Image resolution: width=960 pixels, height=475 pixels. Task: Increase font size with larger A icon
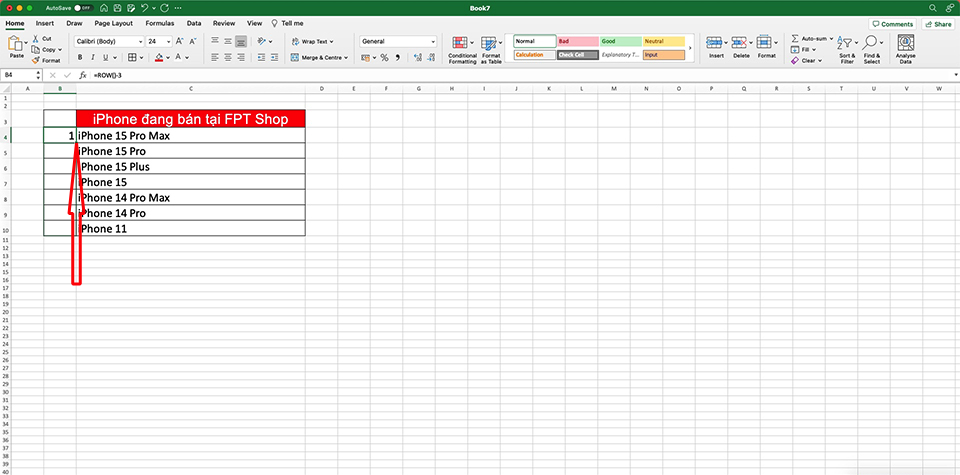179,42
